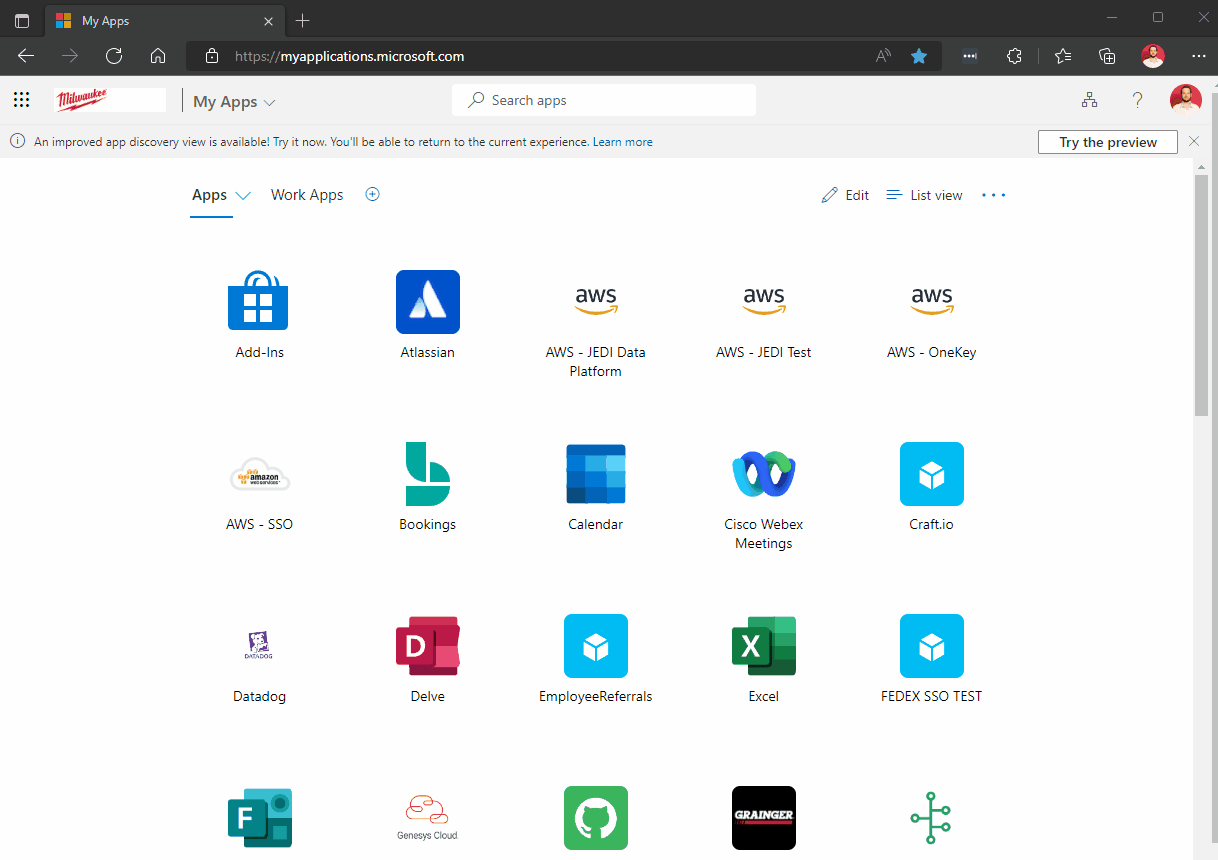
Task: Open the account profile picture in page header
Action: tap(1186, 100)
